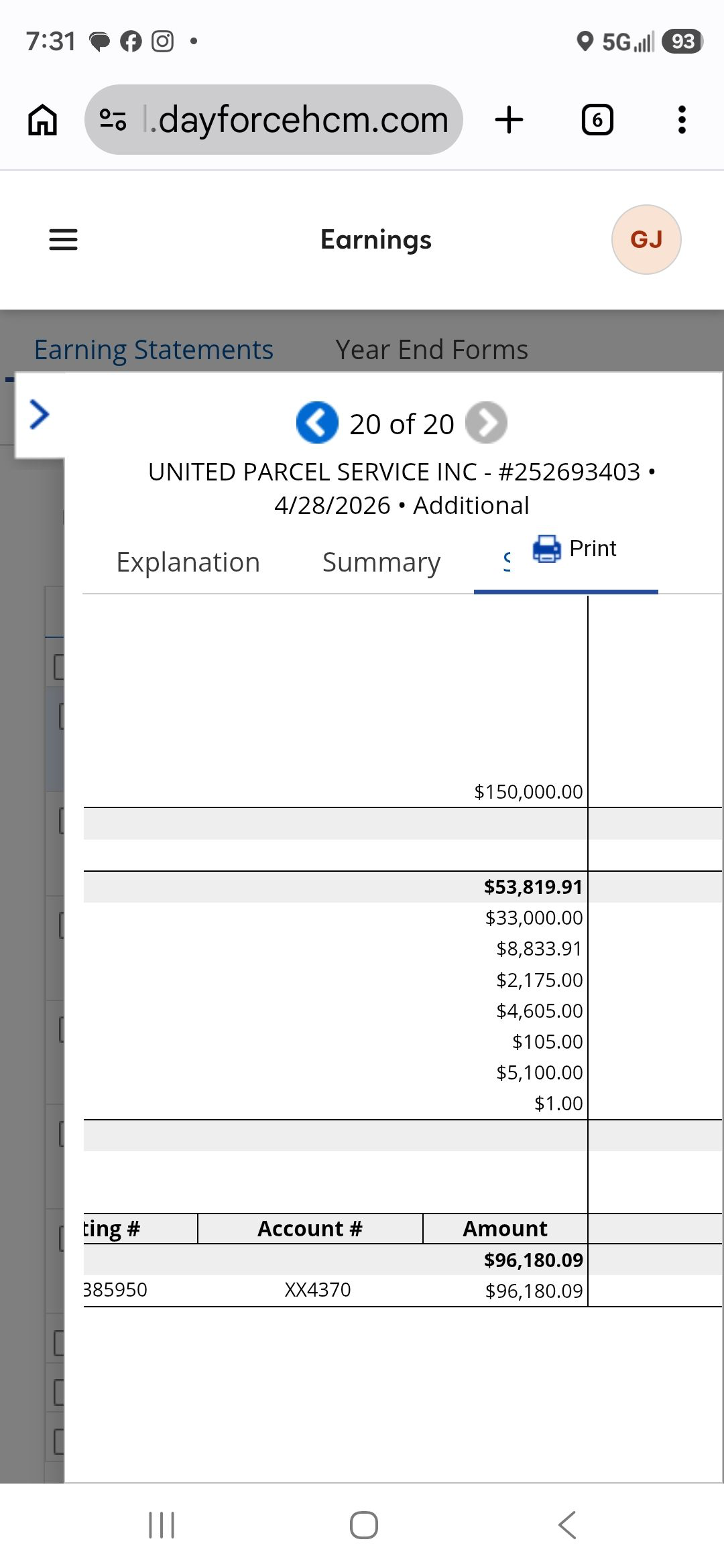
Task: Select the $96,180.09 deposit amount row
Action: pos(534,1291)
